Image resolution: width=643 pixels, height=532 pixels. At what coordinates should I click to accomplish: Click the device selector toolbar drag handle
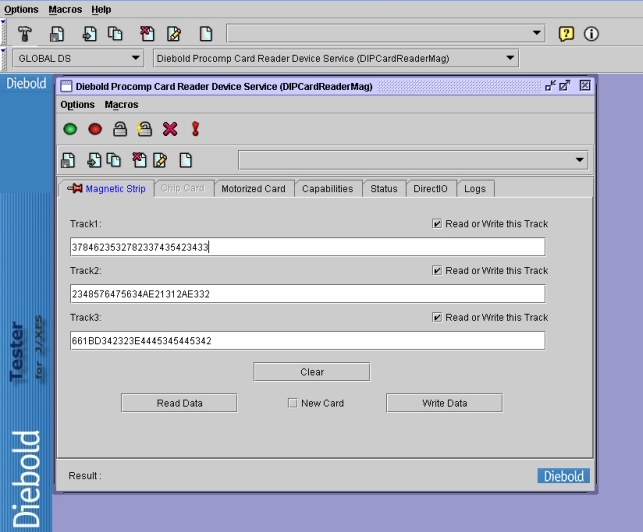coord(4,59)
